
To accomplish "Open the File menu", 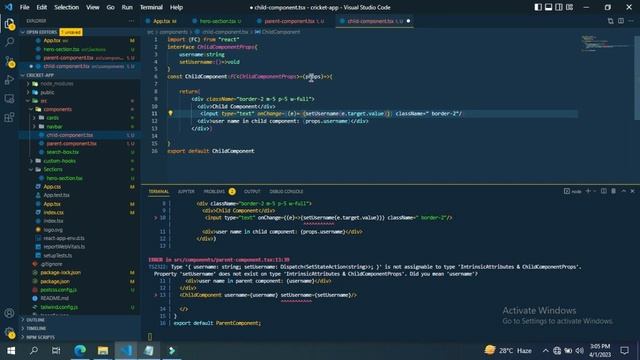I will pos(24,7).
